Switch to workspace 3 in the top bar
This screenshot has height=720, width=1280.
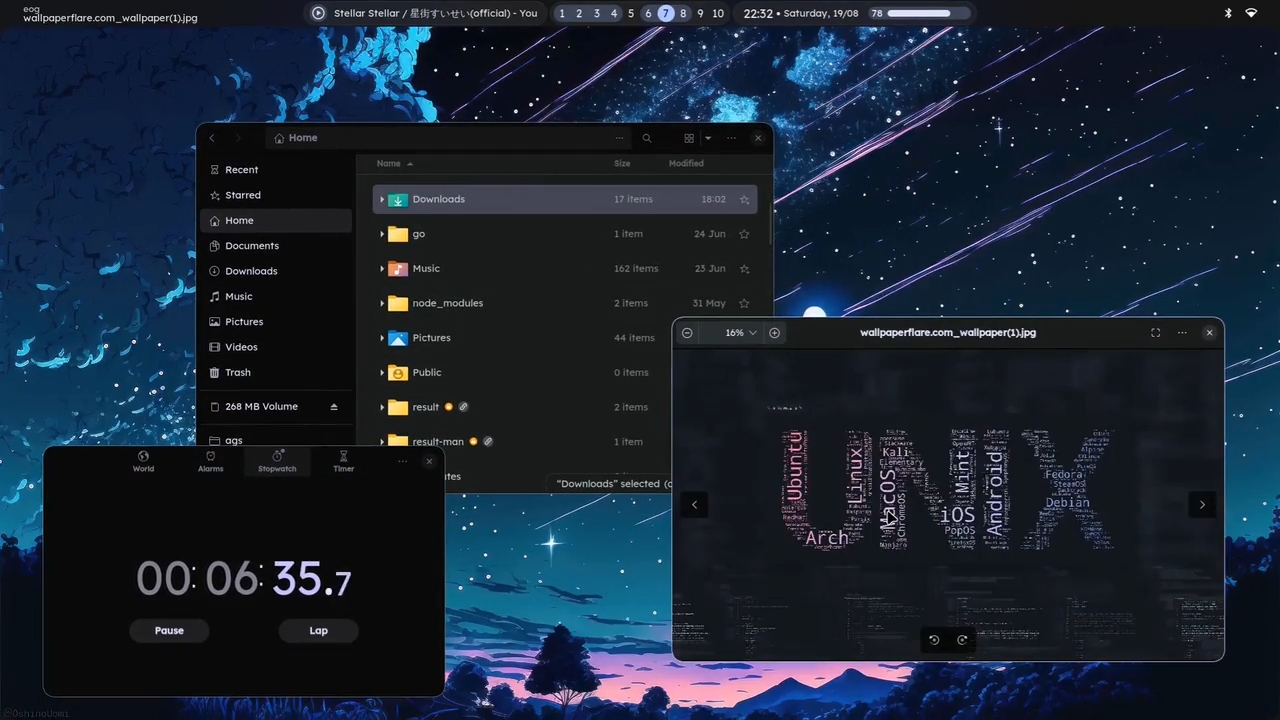pos(596,13)
